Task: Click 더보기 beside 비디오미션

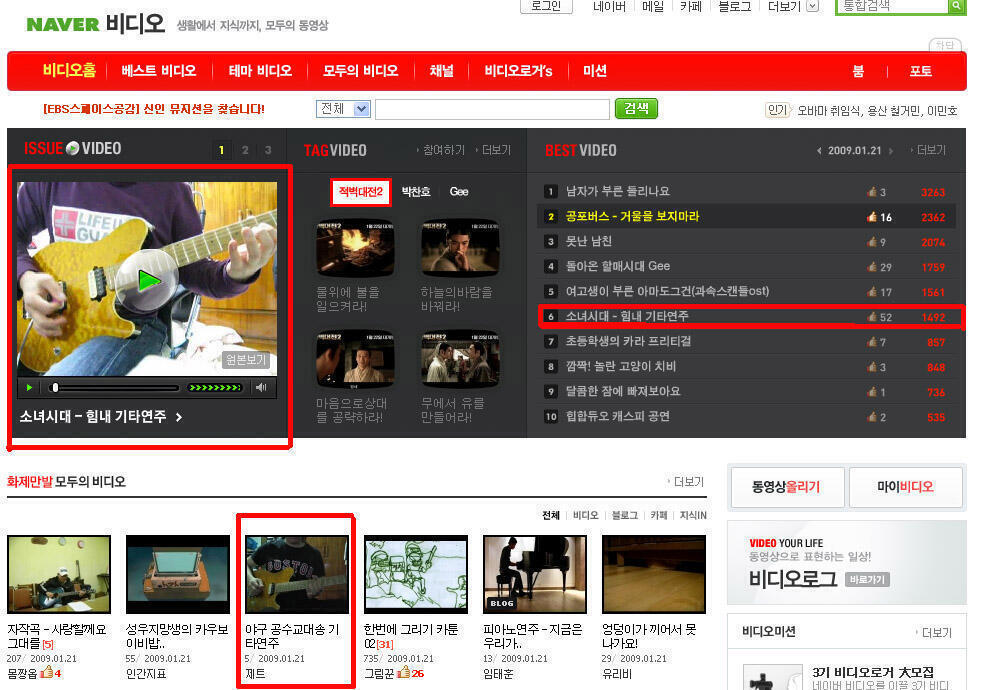Action: 936,633
